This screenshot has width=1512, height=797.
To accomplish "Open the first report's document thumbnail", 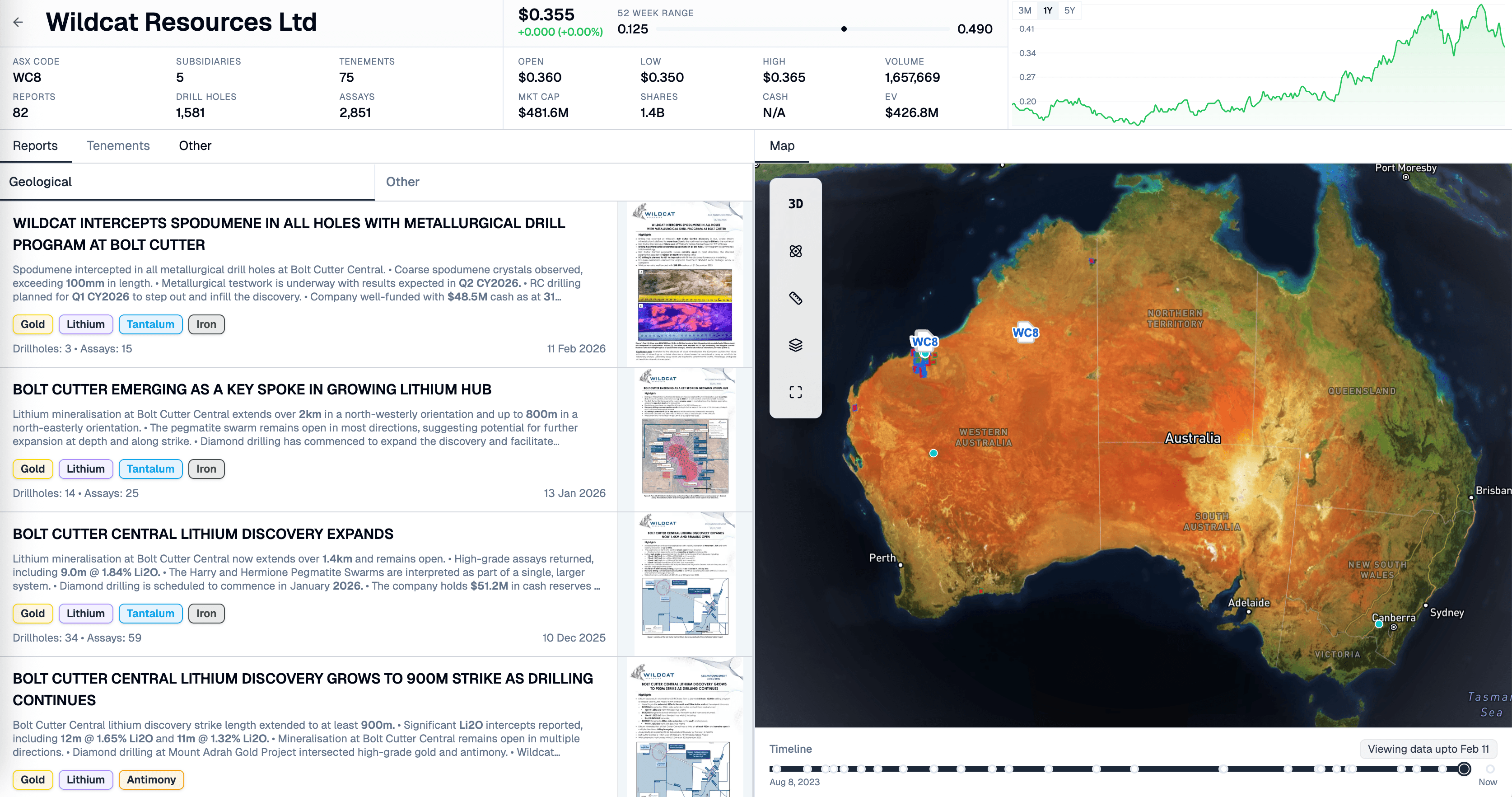I will pyautogui.click(x=684, y=284).
